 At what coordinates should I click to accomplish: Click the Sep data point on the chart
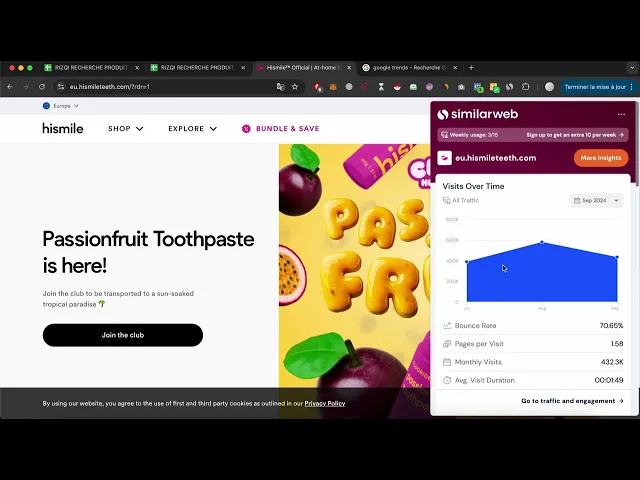617,257
